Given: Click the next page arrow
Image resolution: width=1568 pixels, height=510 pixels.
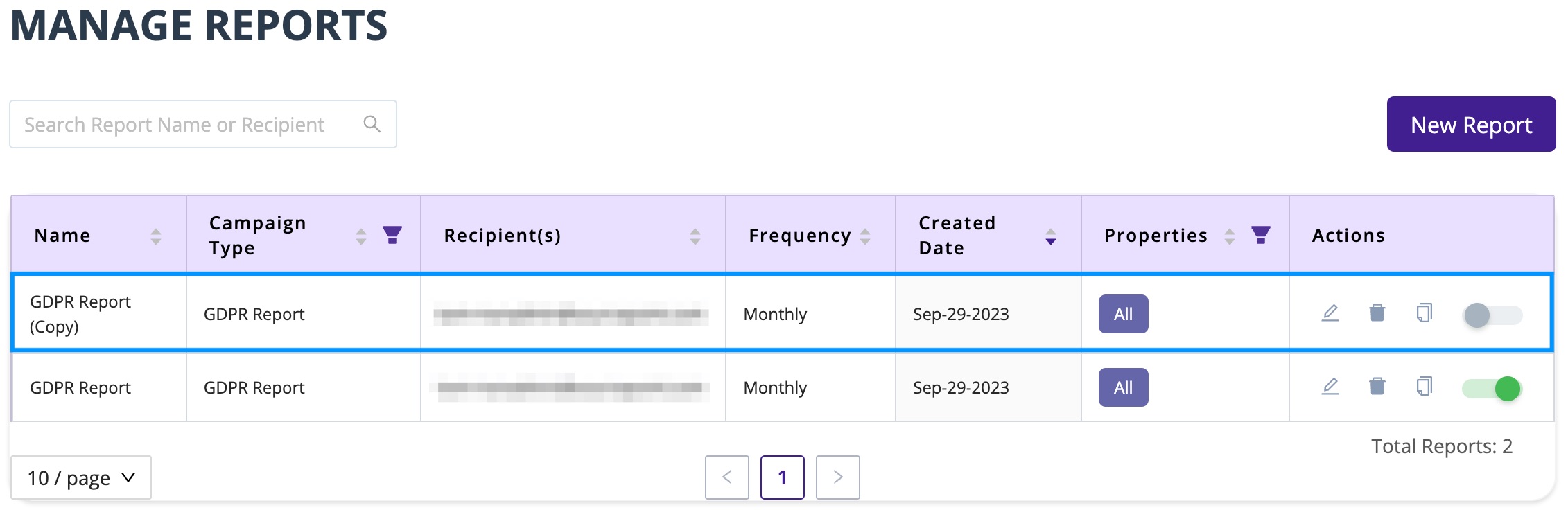Looking at the screenshot, I should point(838,477).
